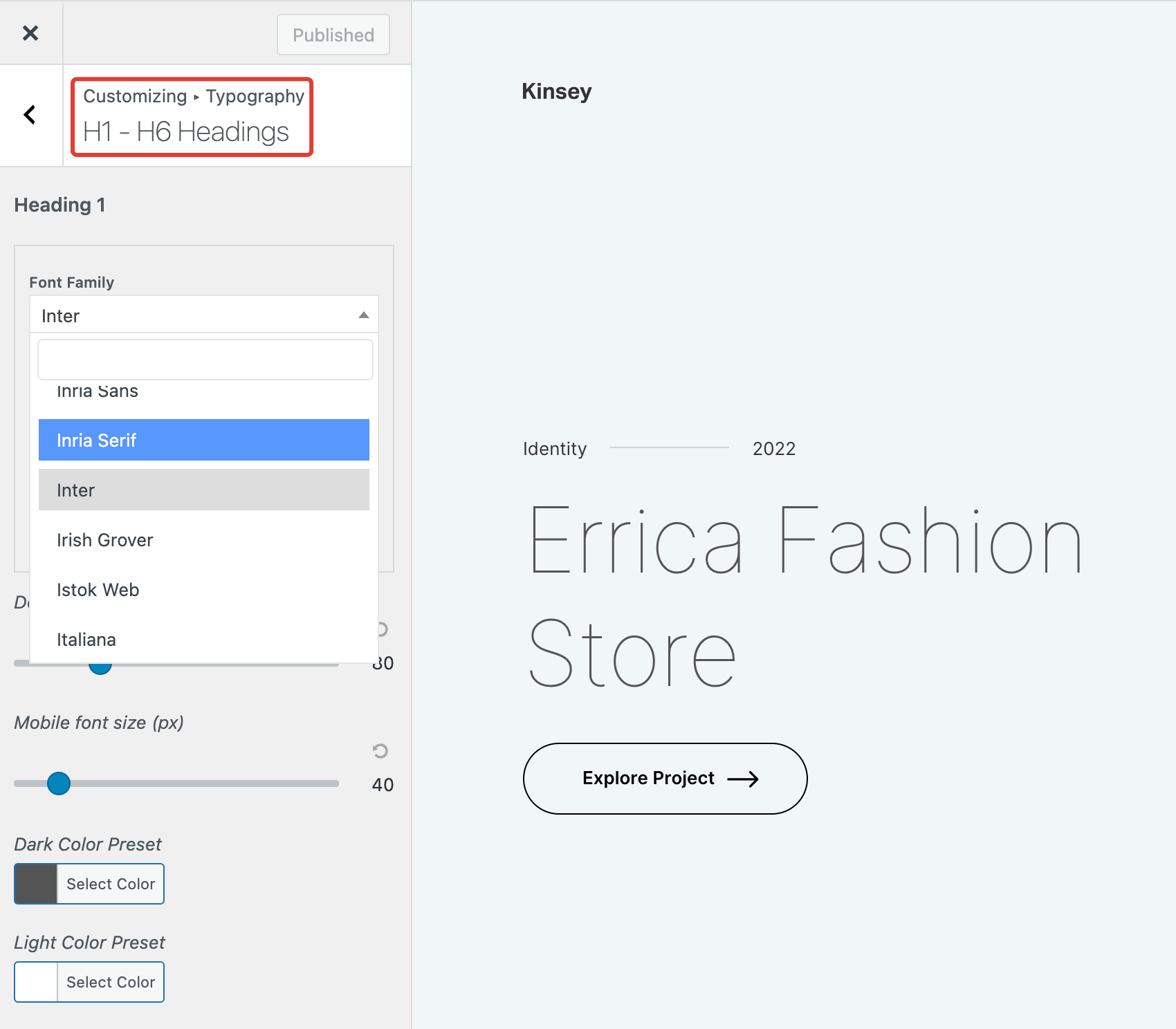Click Select Color for Light Color Preset

tap(111, 982)
